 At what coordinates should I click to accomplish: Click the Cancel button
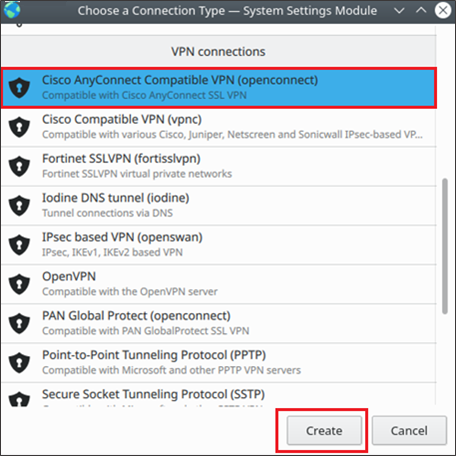pyautogui.click(x=409, y=430)
